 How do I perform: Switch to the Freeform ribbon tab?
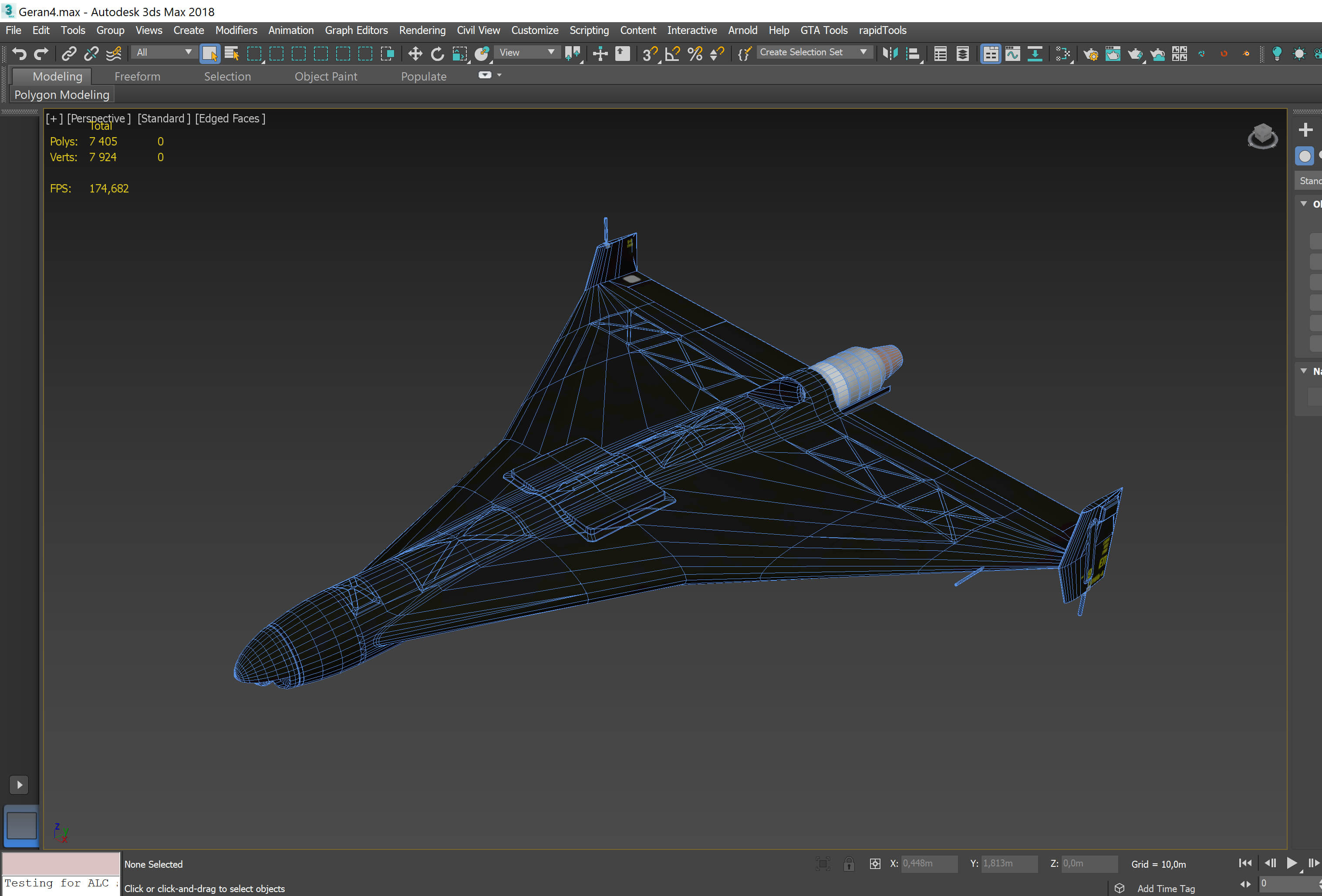coord(137,76)
